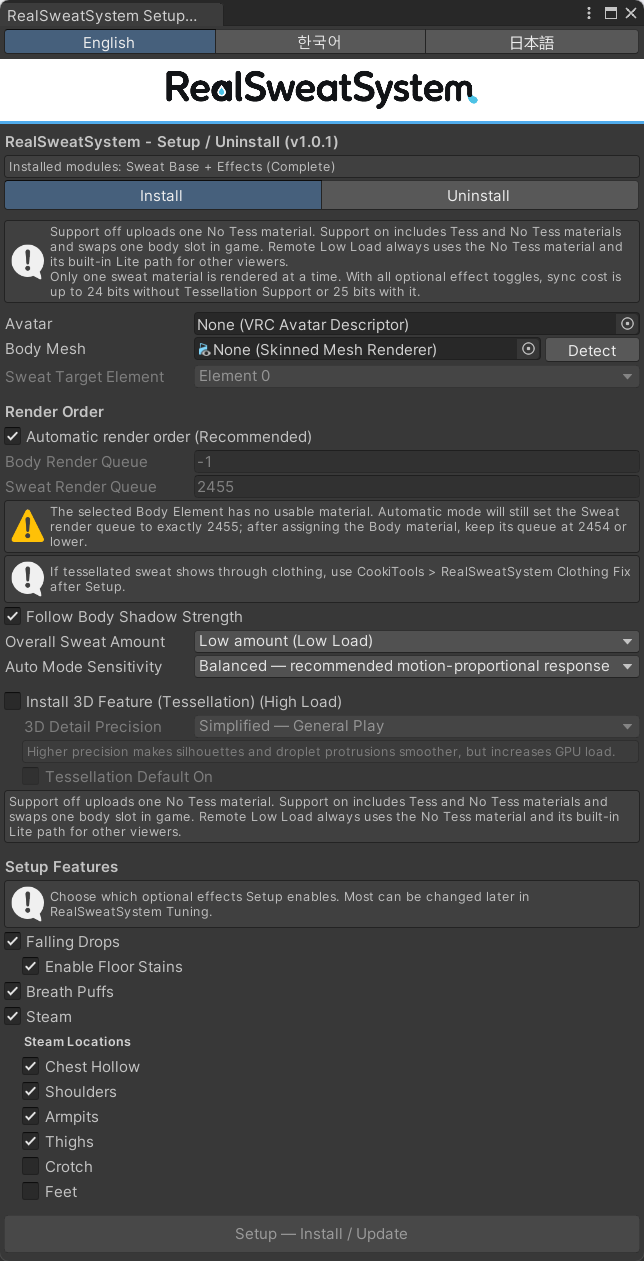Switch language to English
This screenshot has width=644, height=1261.
pos(110,42)
